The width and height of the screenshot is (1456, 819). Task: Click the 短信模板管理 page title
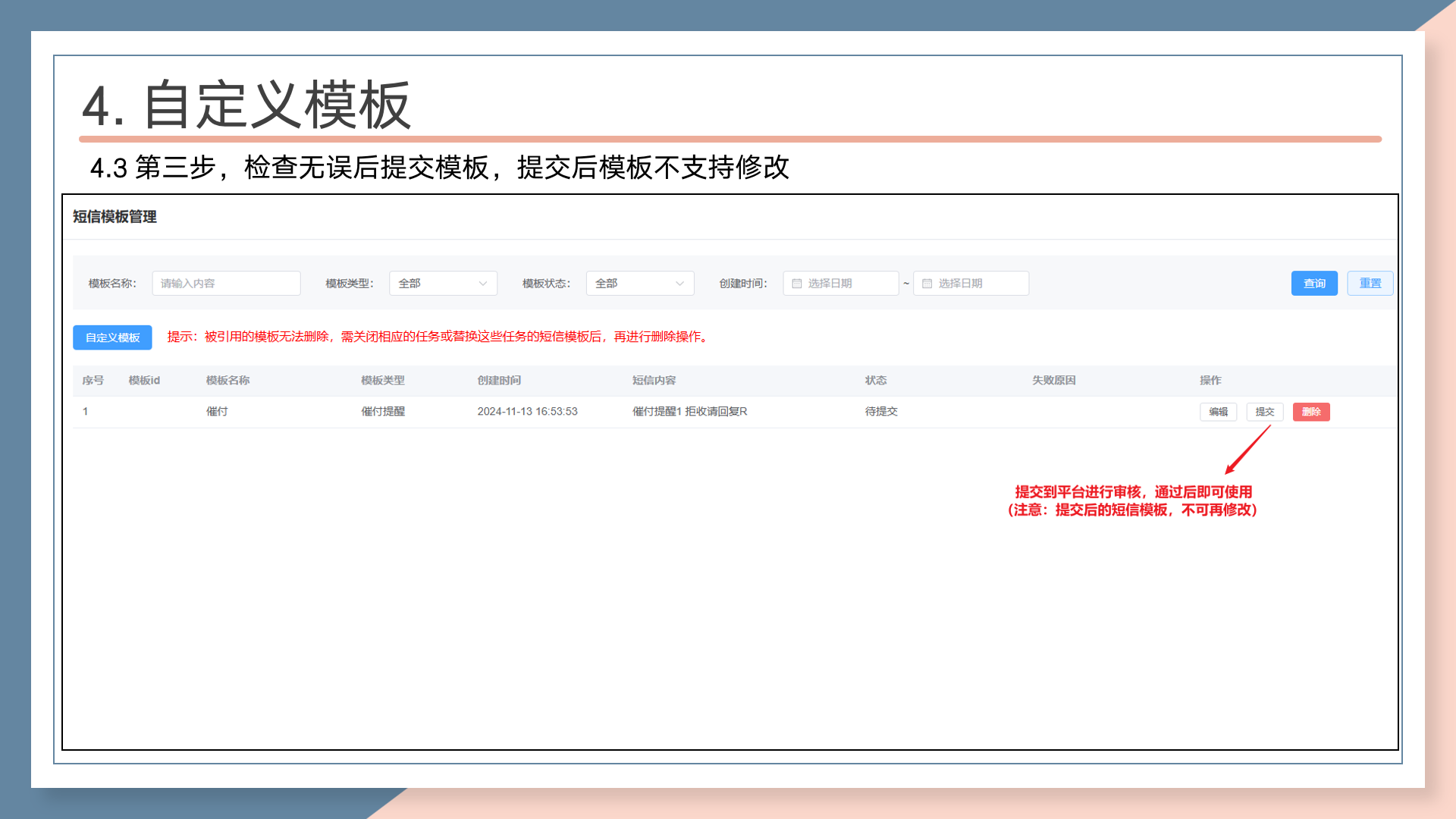115,217
